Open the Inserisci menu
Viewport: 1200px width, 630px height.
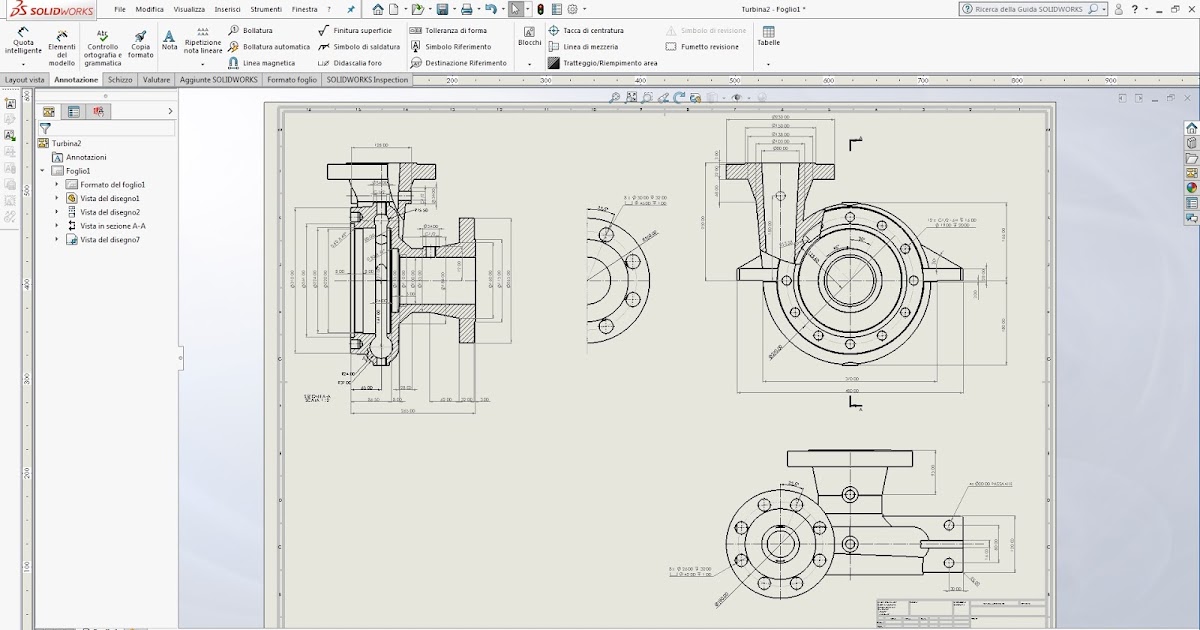pyautogui.click(x=229, y=8)
